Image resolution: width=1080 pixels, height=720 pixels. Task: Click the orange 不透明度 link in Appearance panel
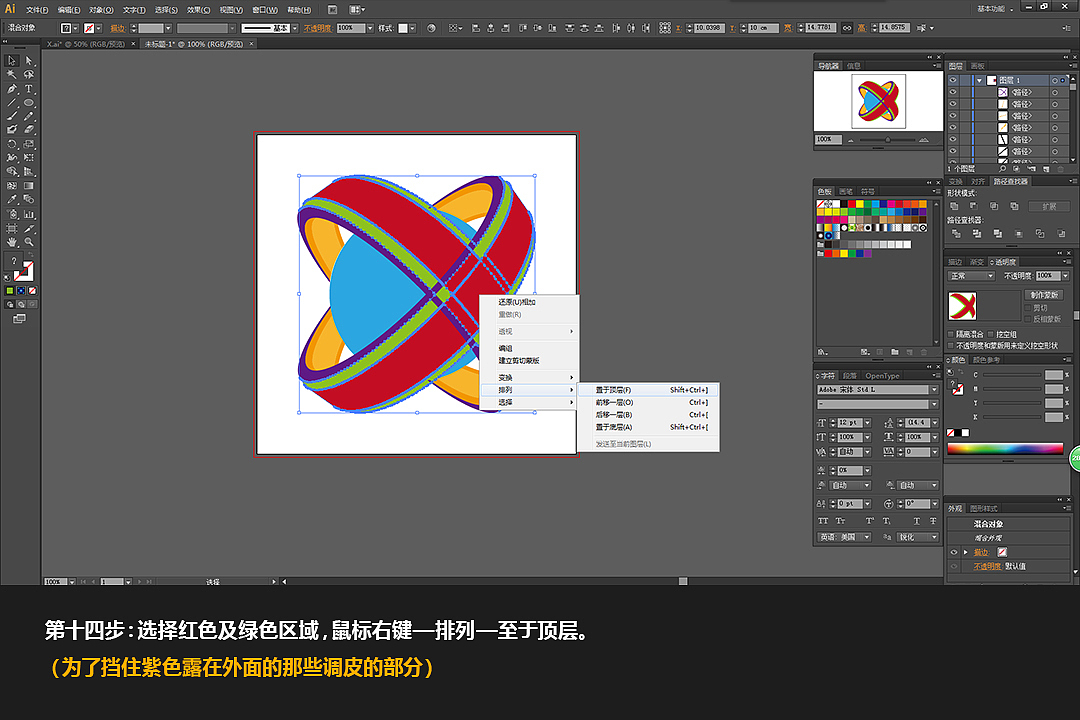(x=987, y=566)
